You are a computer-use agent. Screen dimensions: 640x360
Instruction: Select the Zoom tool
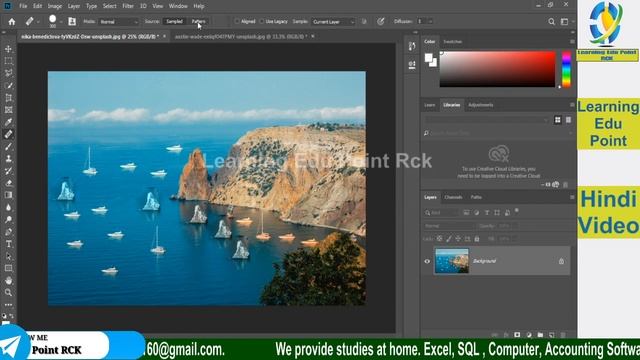click(x=8, y=293)
